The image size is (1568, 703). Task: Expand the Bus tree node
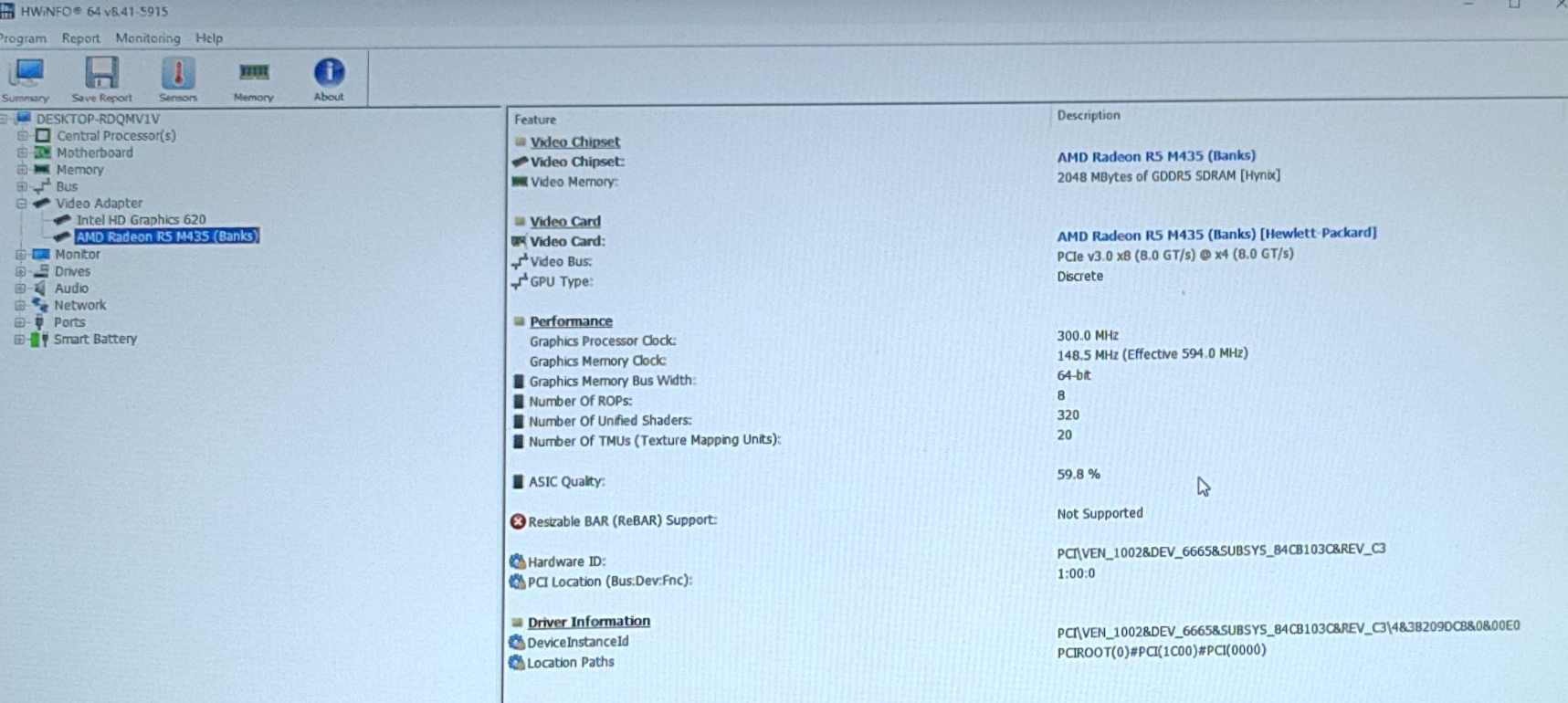tap(22, 186)
